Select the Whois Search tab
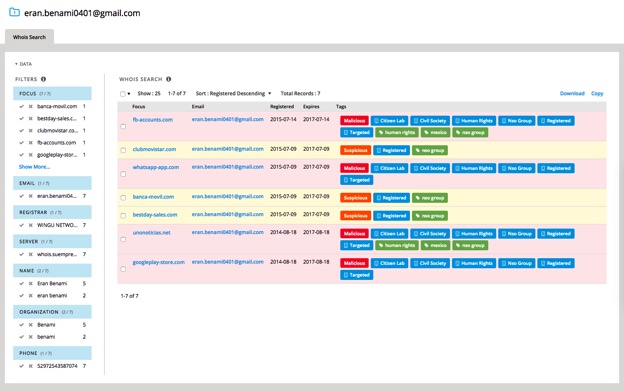The height and width of the screenshot is (391, 624). (29, 37)
